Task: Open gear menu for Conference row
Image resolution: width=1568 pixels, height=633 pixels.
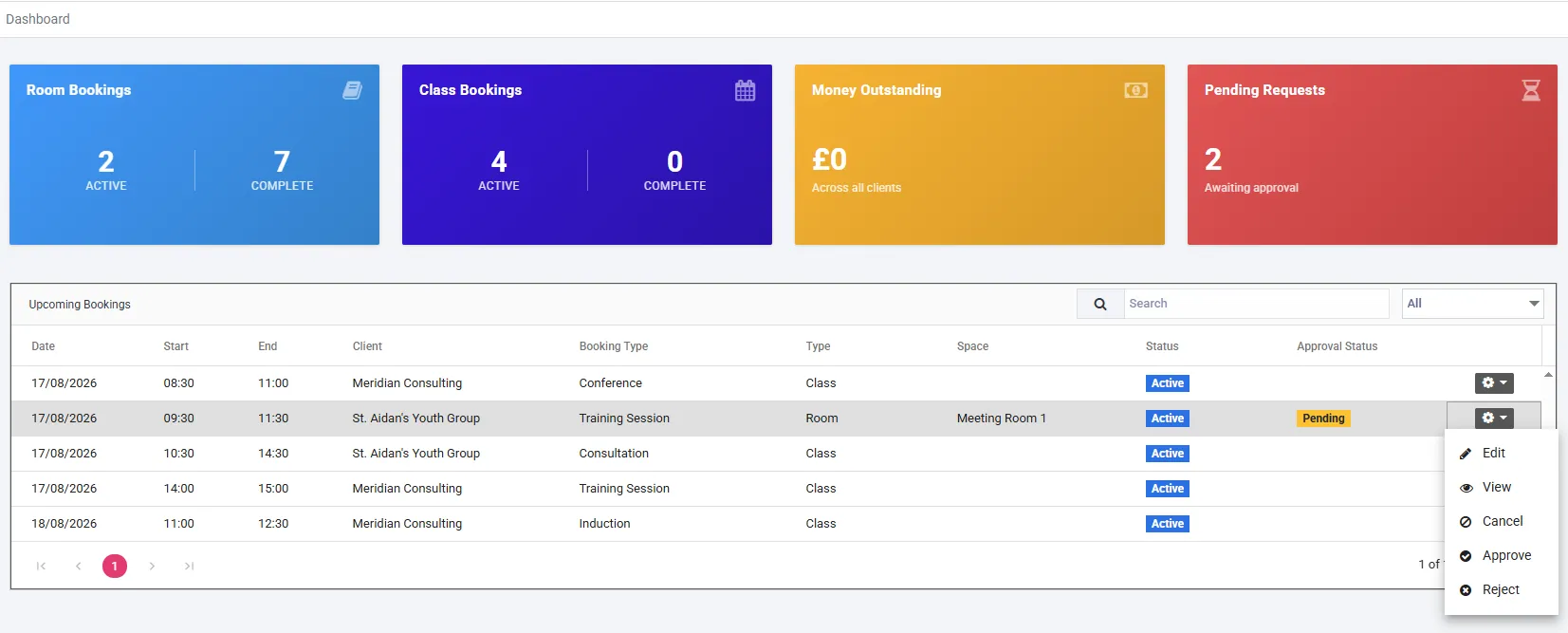Action: [1494, 383]
